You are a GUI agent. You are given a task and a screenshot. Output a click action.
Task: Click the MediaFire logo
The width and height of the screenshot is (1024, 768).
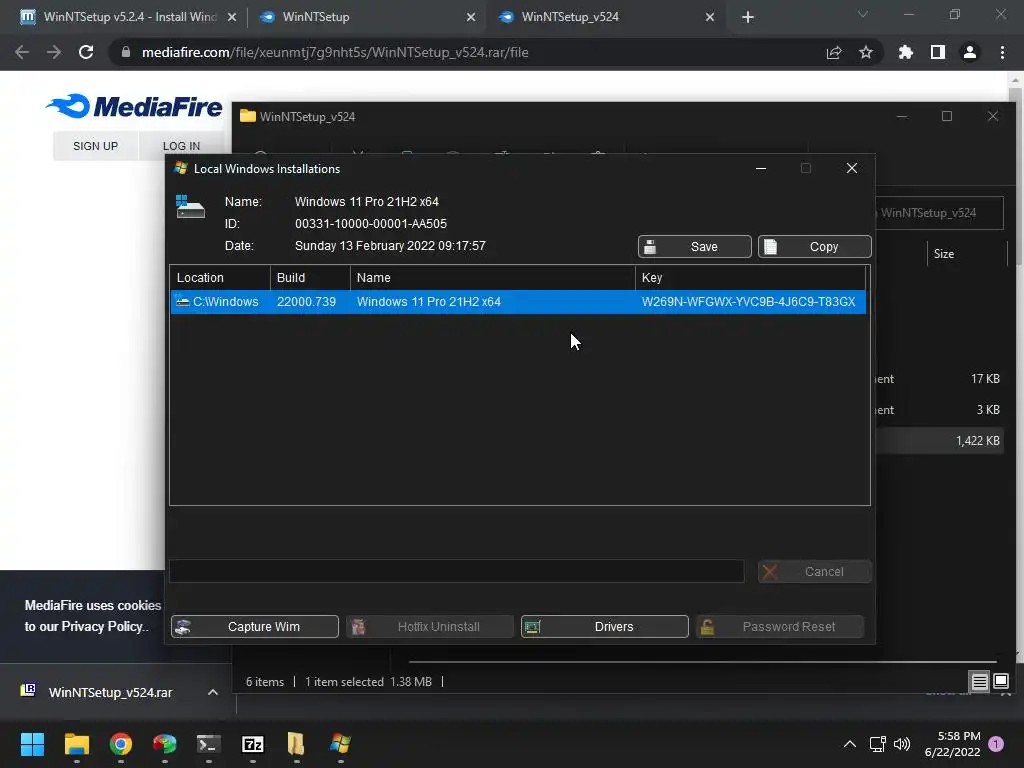coord(134,106)
